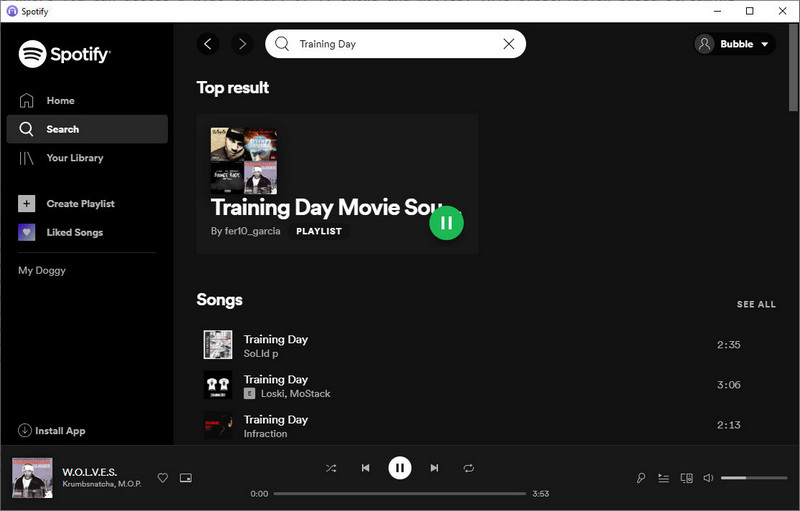800x511 pixels.
Task: Click Create Playlist plus icon
Action: click(27, 203)
